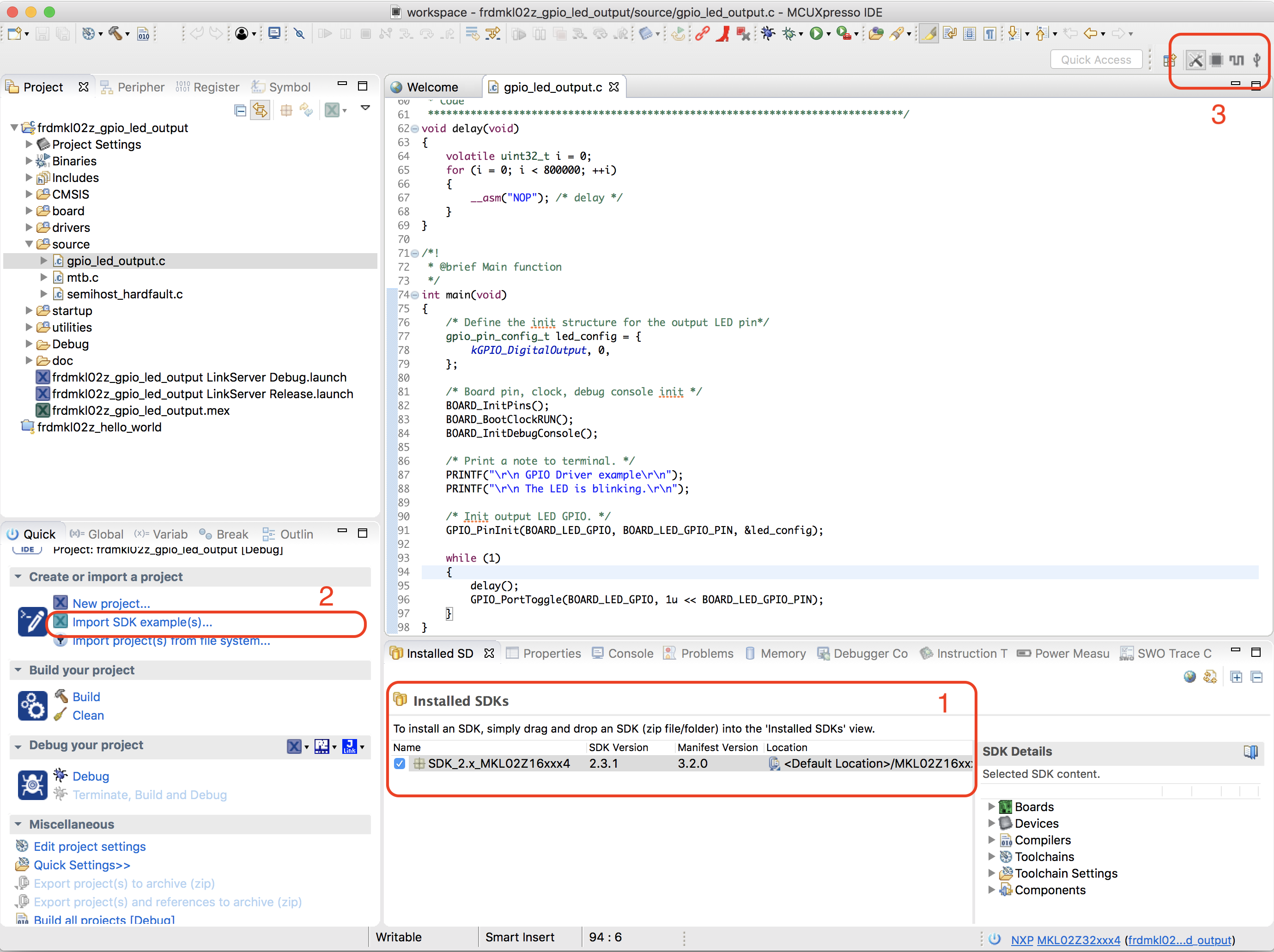Click the Debug link in Quickstart panel

pos(91,776)
